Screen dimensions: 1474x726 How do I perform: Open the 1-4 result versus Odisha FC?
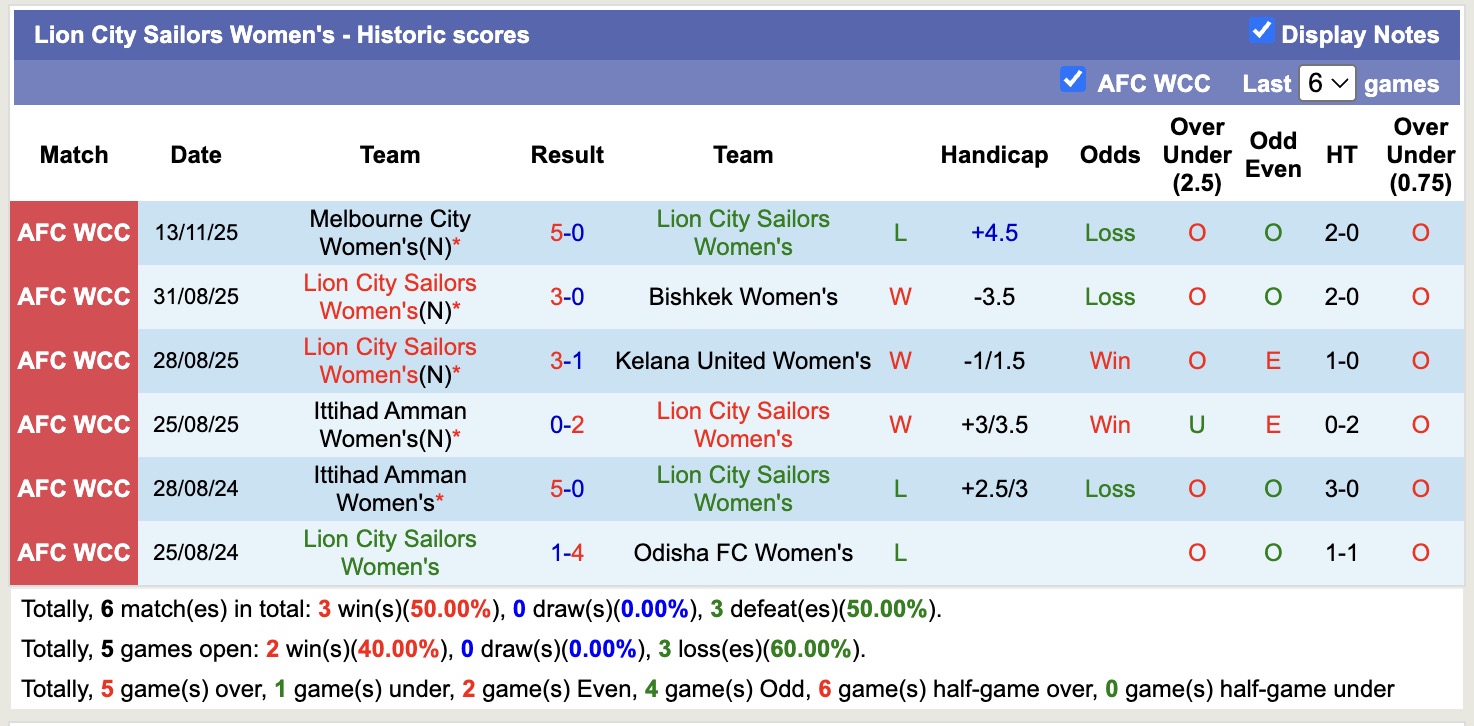coord(567,553)
